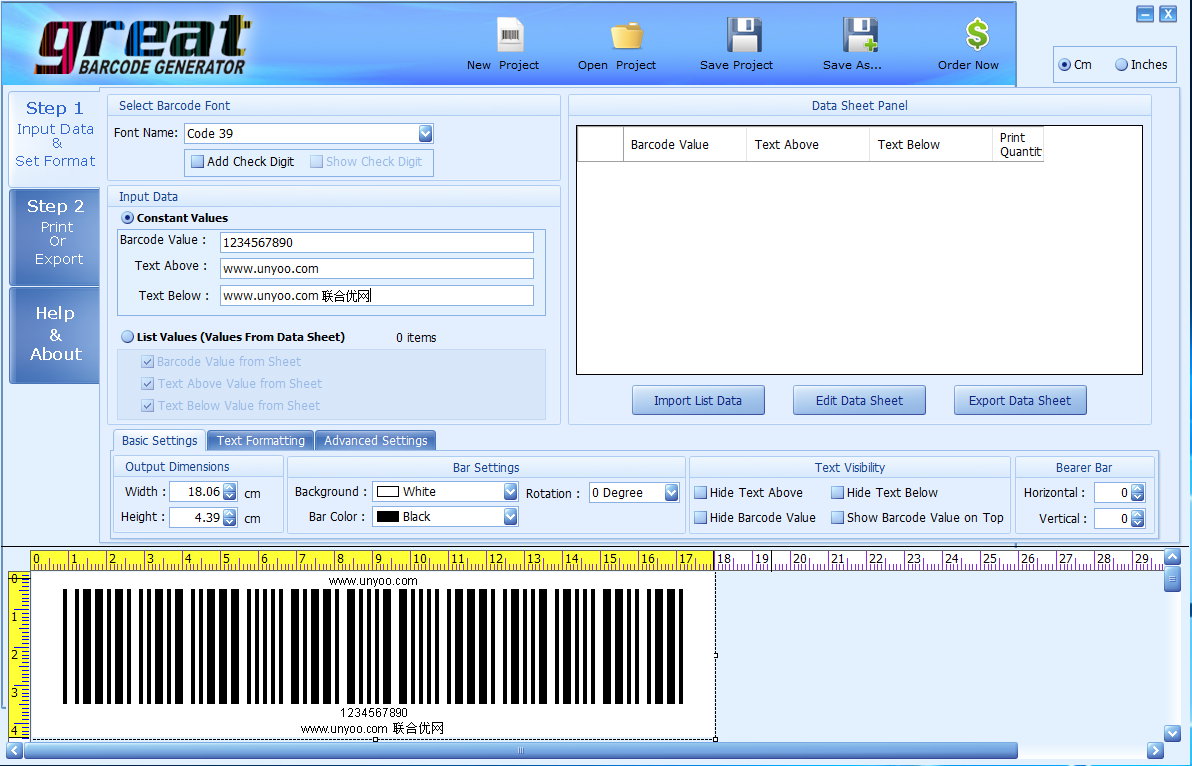Screen dimensions: 1192x766
Task: Adjust the Vertical bearer bar spinner
Action: click(1137, 519)
